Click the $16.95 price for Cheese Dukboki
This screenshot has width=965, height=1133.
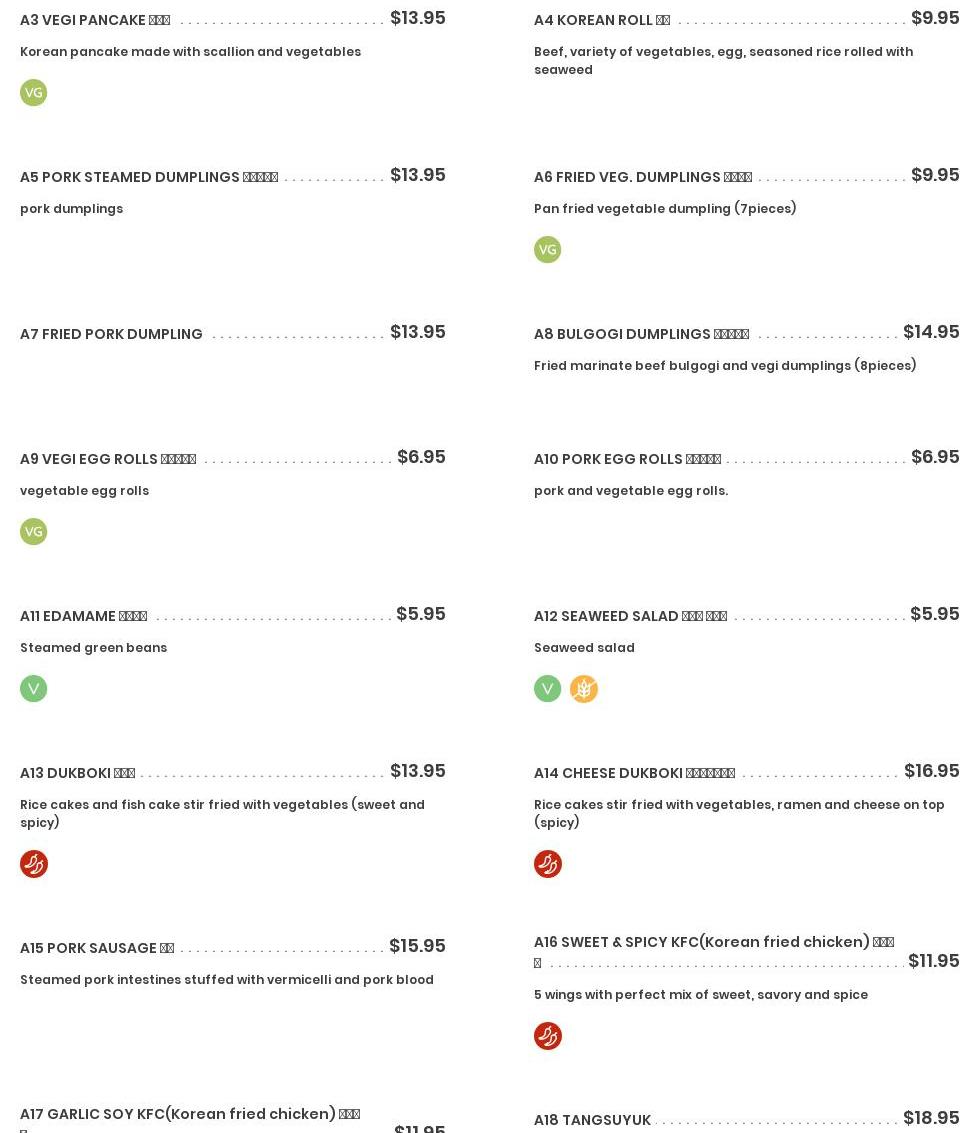pos(932,771)
